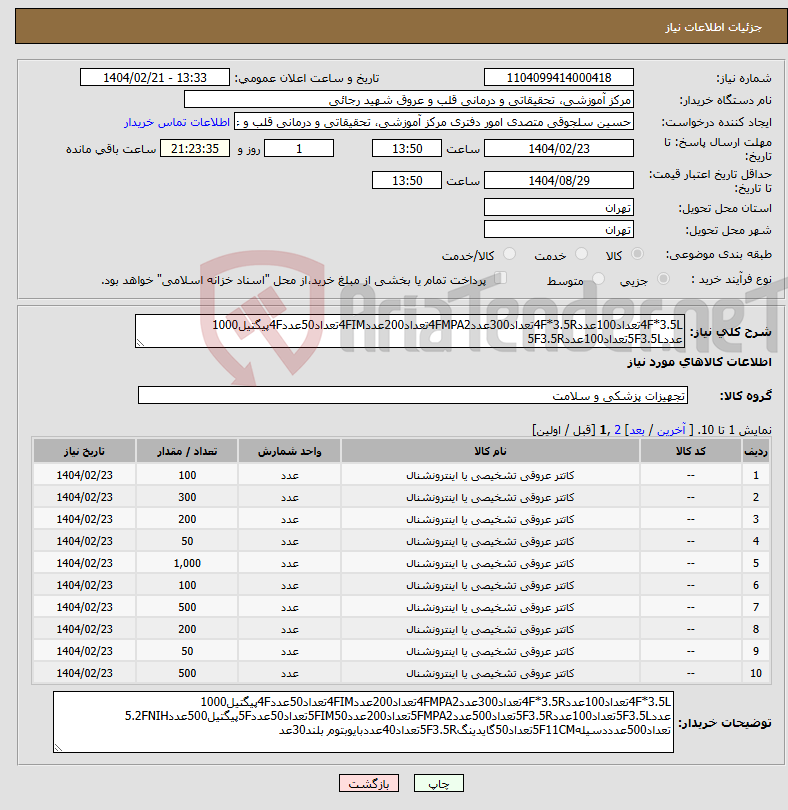Click the شهر محل تحویل field

(559, 229)
